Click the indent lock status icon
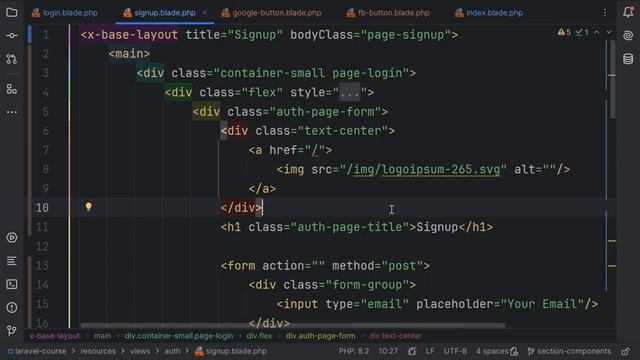Viewport: 640px width, 360px height. [x=514, y=351]
